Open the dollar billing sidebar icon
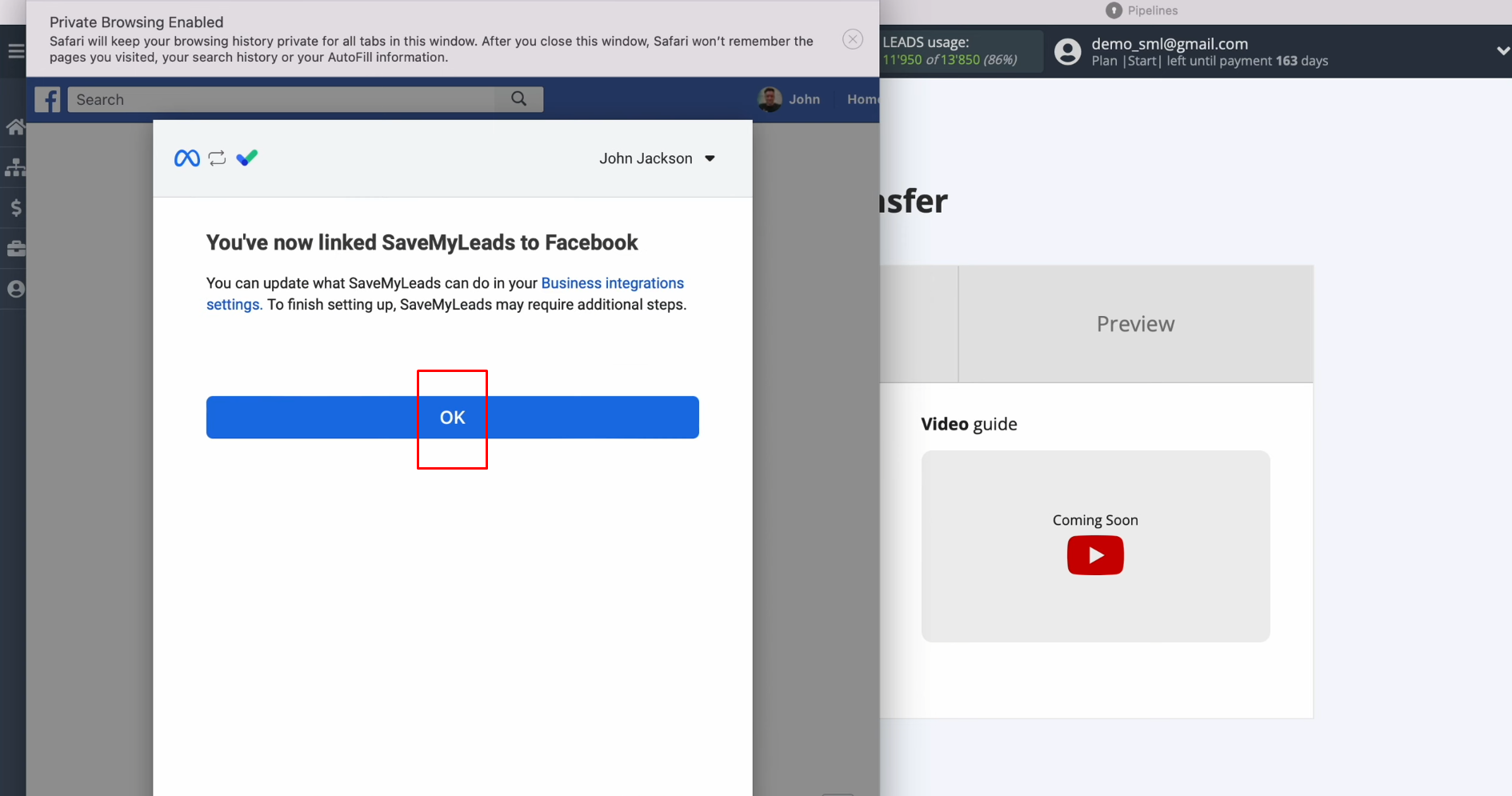 tap(16, 208)
